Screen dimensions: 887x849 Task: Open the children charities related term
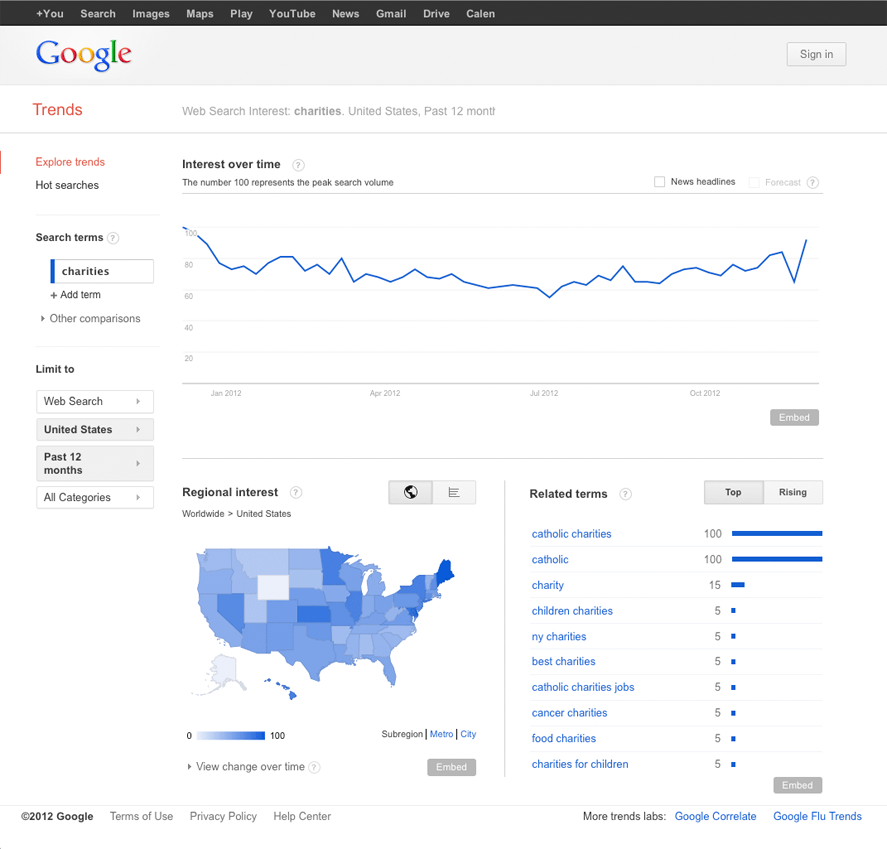[572, 611]
